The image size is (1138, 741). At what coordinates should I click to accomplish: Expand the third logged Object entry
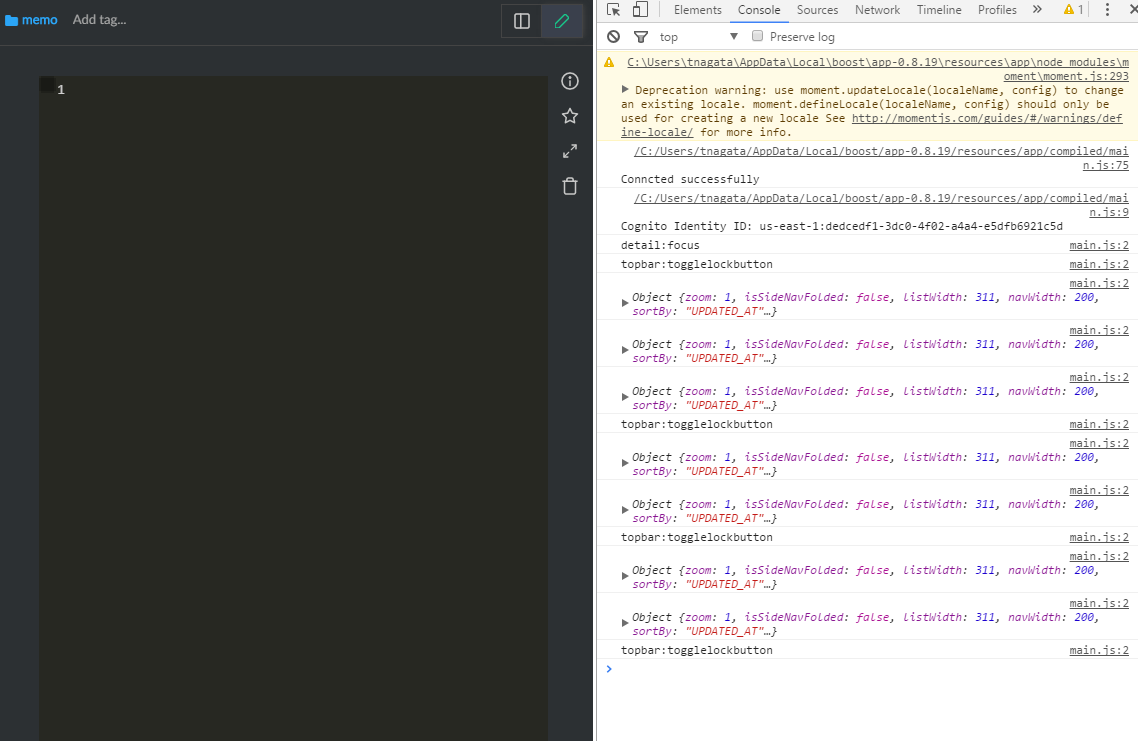(x=625, y=398)
